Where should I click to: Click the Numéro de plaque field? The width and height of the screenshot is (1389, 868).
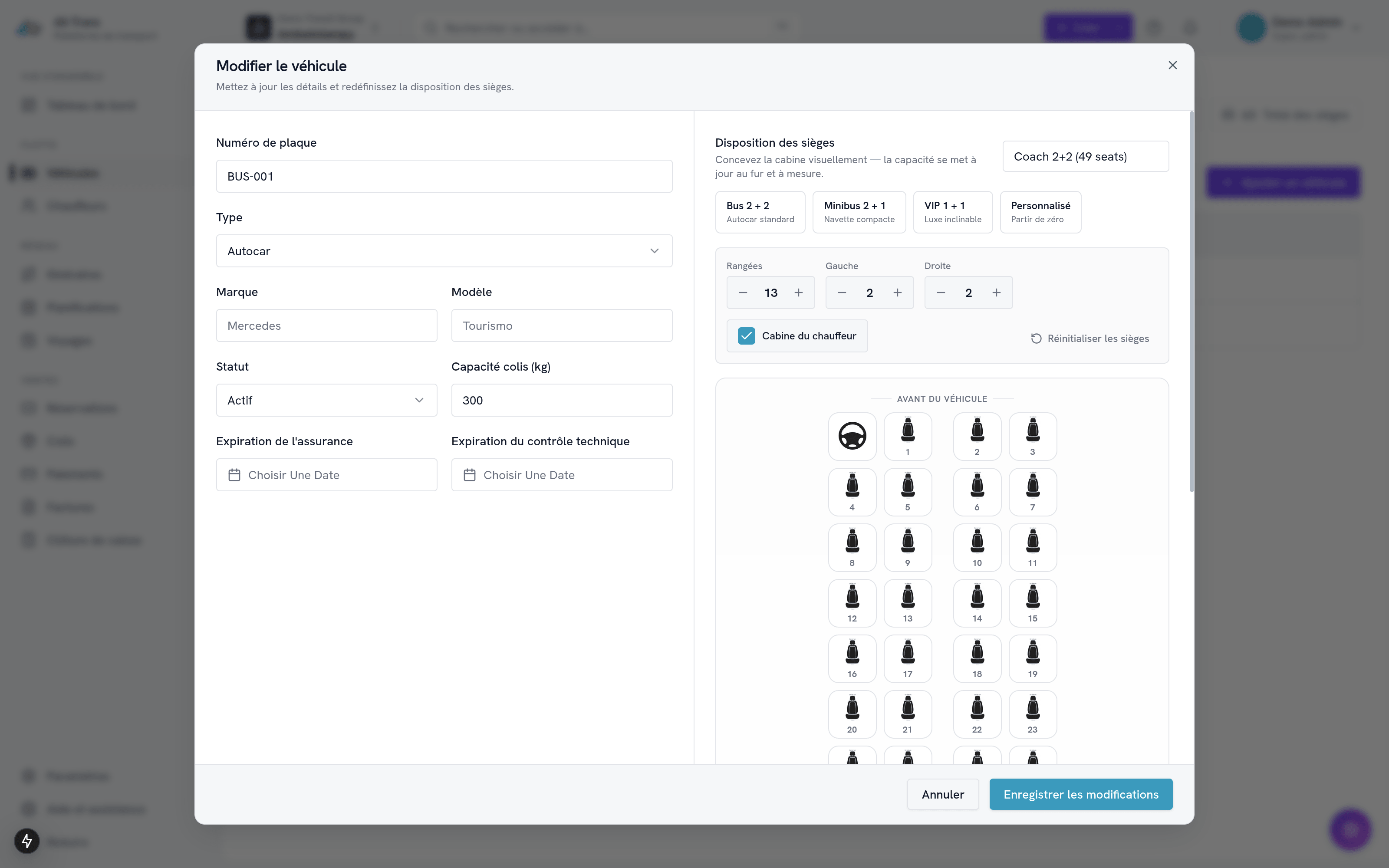click(444, 176)
